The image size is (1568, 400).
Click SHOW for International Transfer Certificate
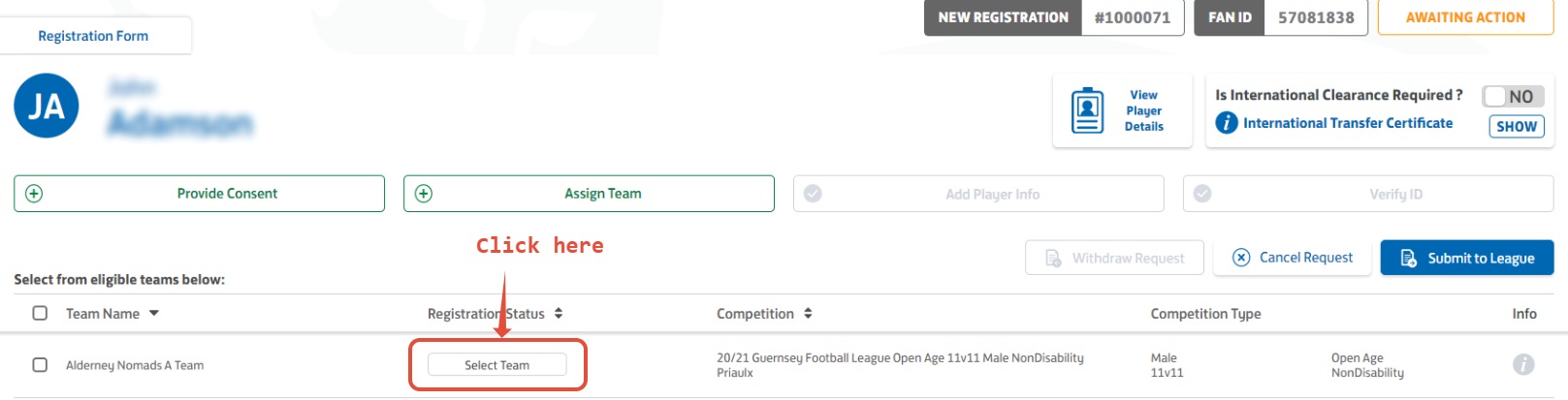click(1517, 127)
